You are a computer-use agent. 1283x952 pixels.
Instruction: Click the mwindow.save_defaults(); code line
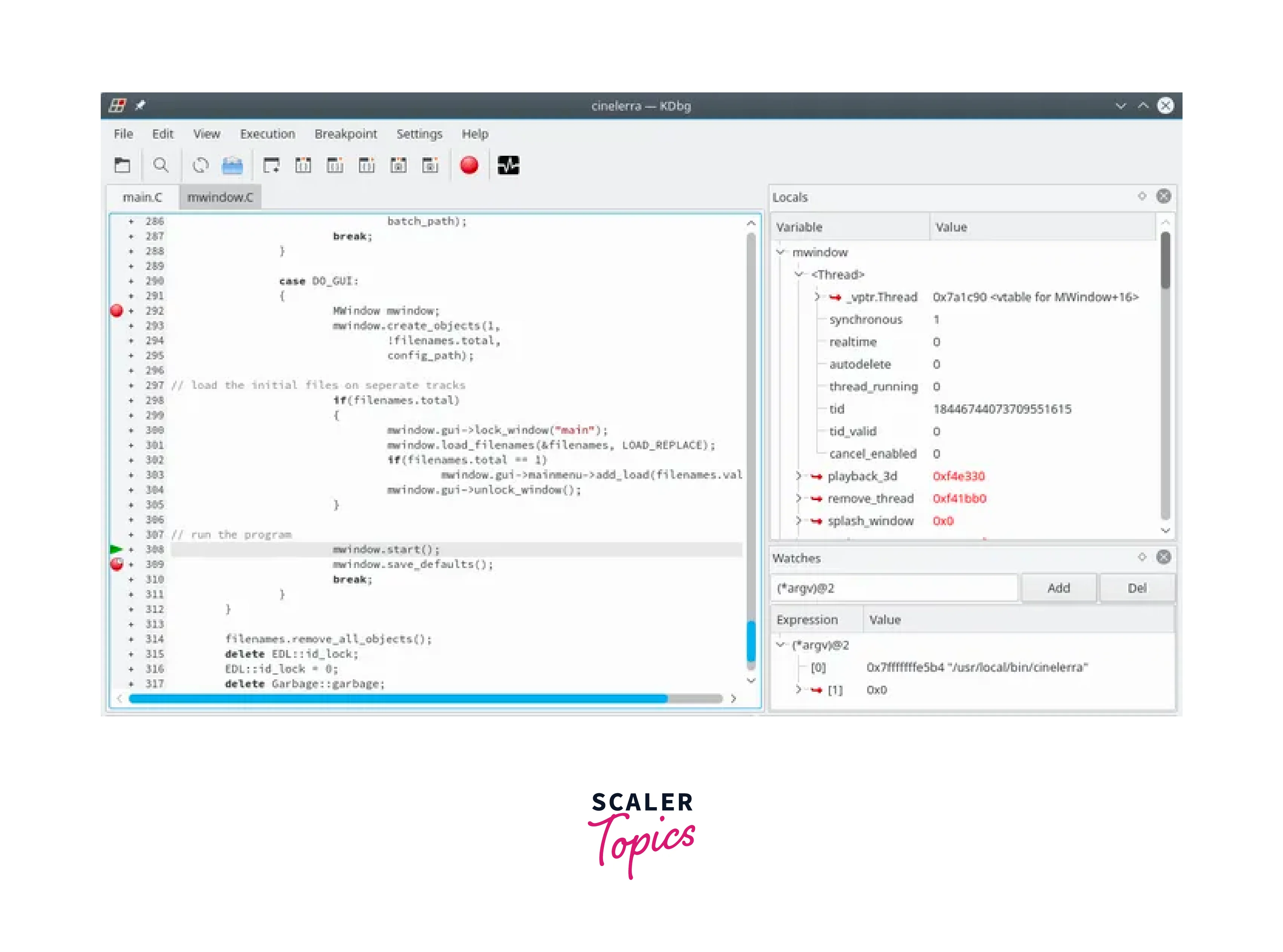(413, 564)
